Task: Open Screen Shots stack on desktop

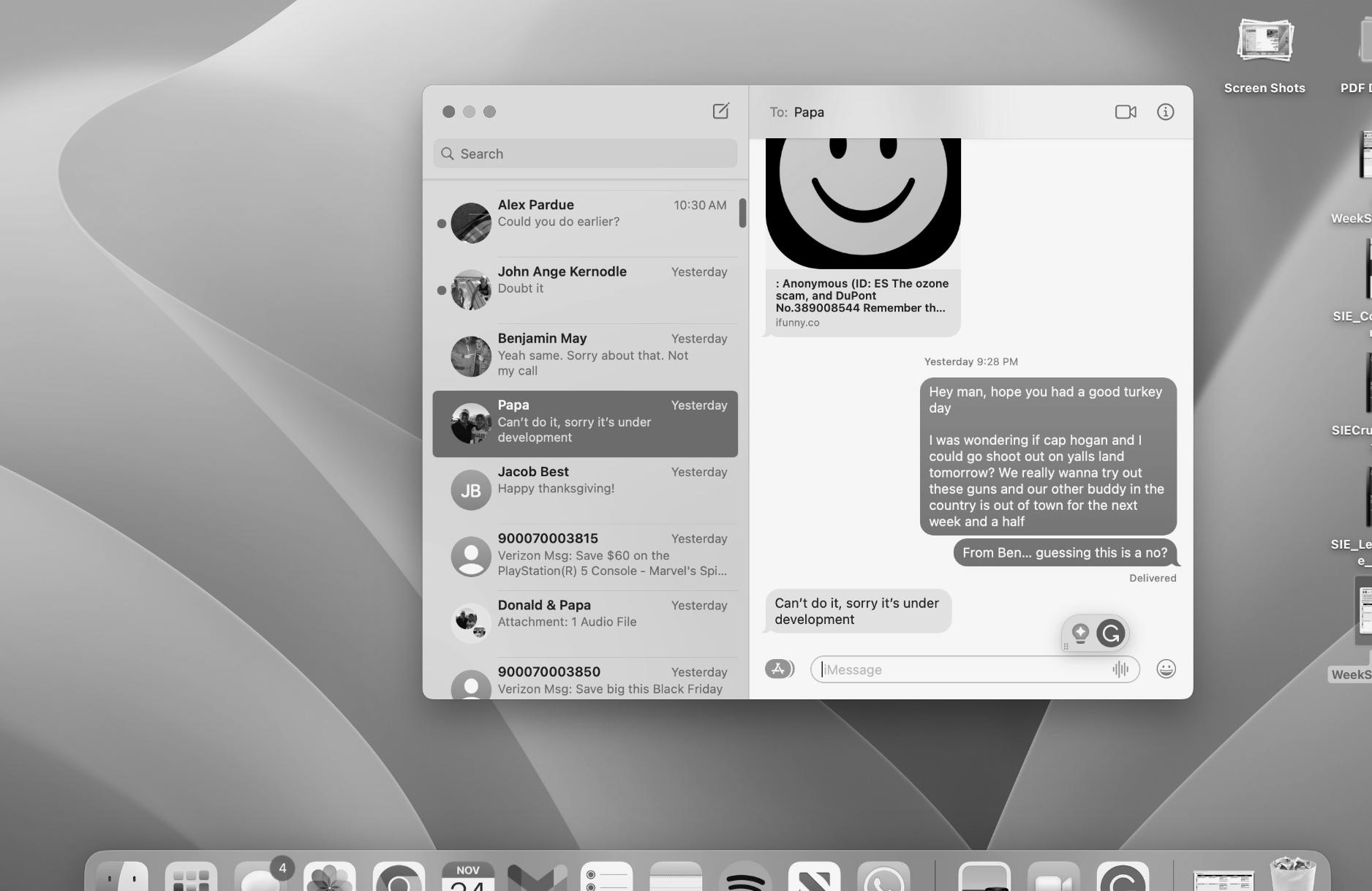Action: tap(1264, 42)
